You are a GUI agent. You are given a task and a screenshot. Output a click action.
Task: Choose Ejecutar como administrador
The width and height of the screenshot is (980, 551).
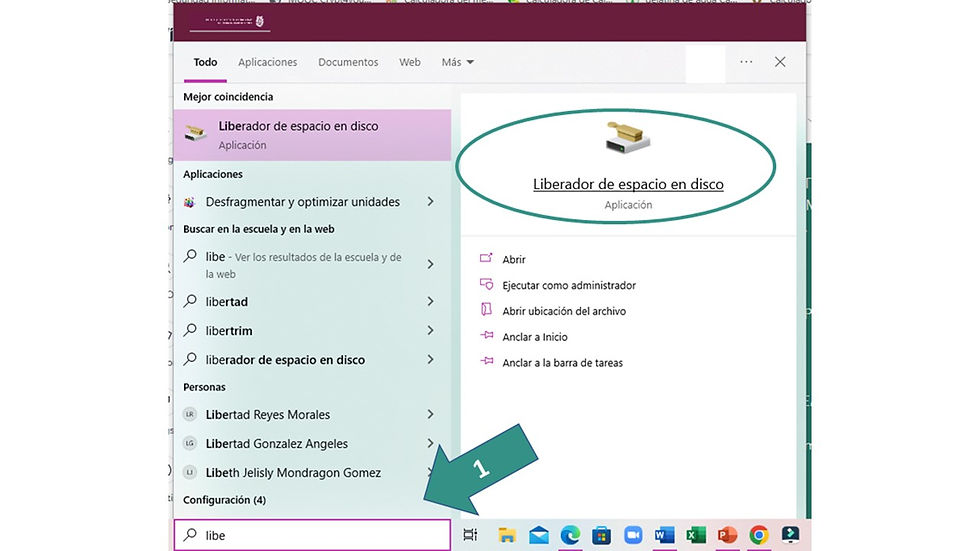(569, 285)
